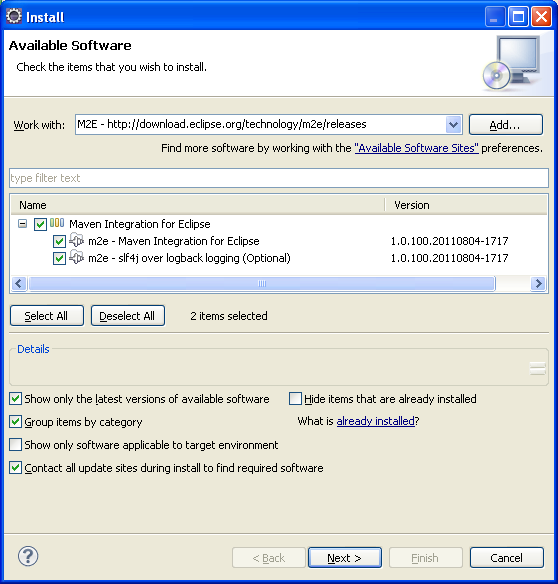
Task: Sort by the Version column header
Action: [466, 205]
